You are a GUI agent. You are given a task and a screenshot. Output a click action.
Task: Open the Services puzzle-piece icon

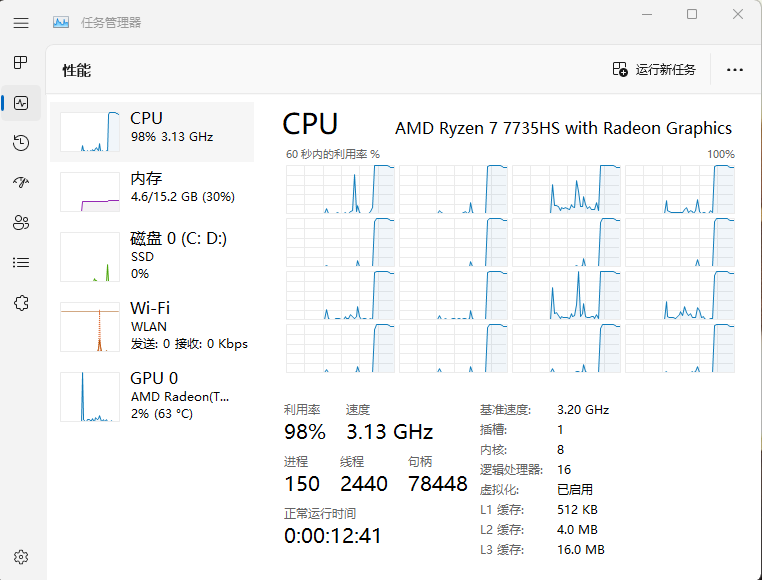click(21, 302)
